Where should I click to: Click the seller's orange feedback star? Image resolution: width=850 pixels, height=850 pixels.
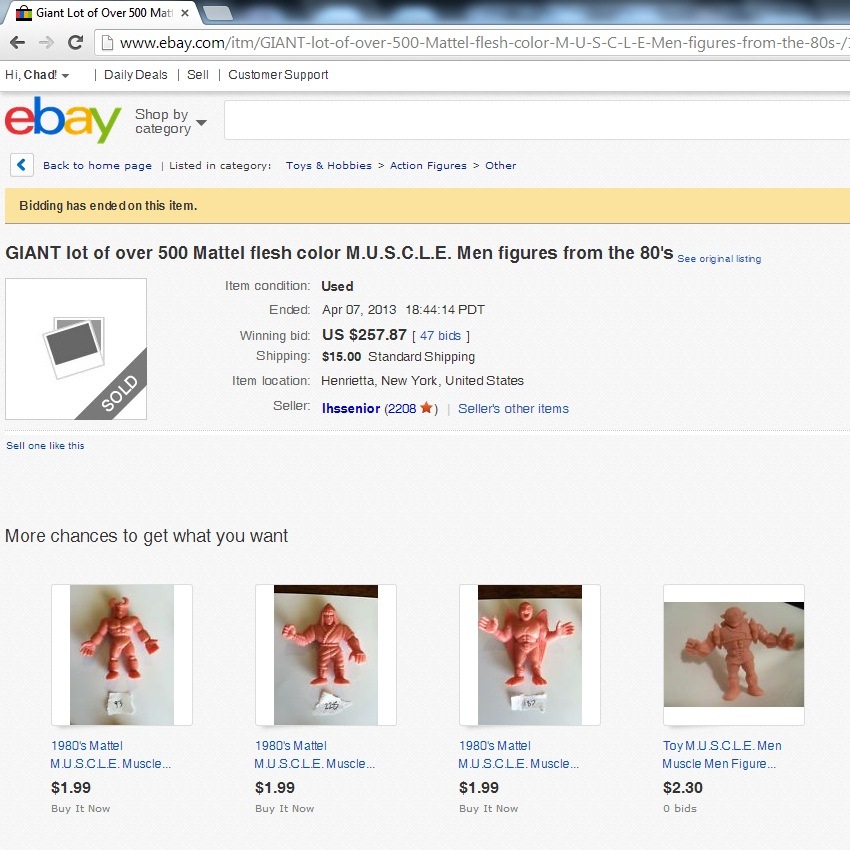(426, 407)
